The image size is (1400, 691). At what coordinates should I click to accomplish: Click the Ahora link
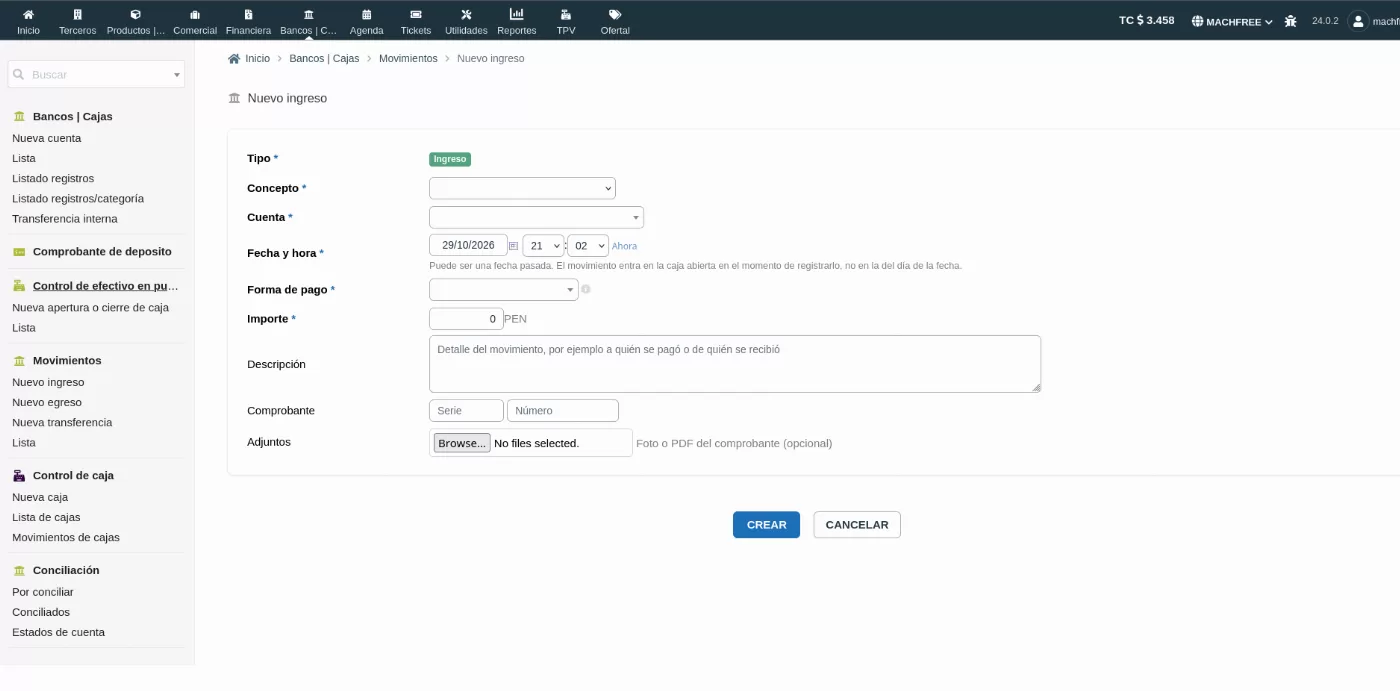pos(624,246)
